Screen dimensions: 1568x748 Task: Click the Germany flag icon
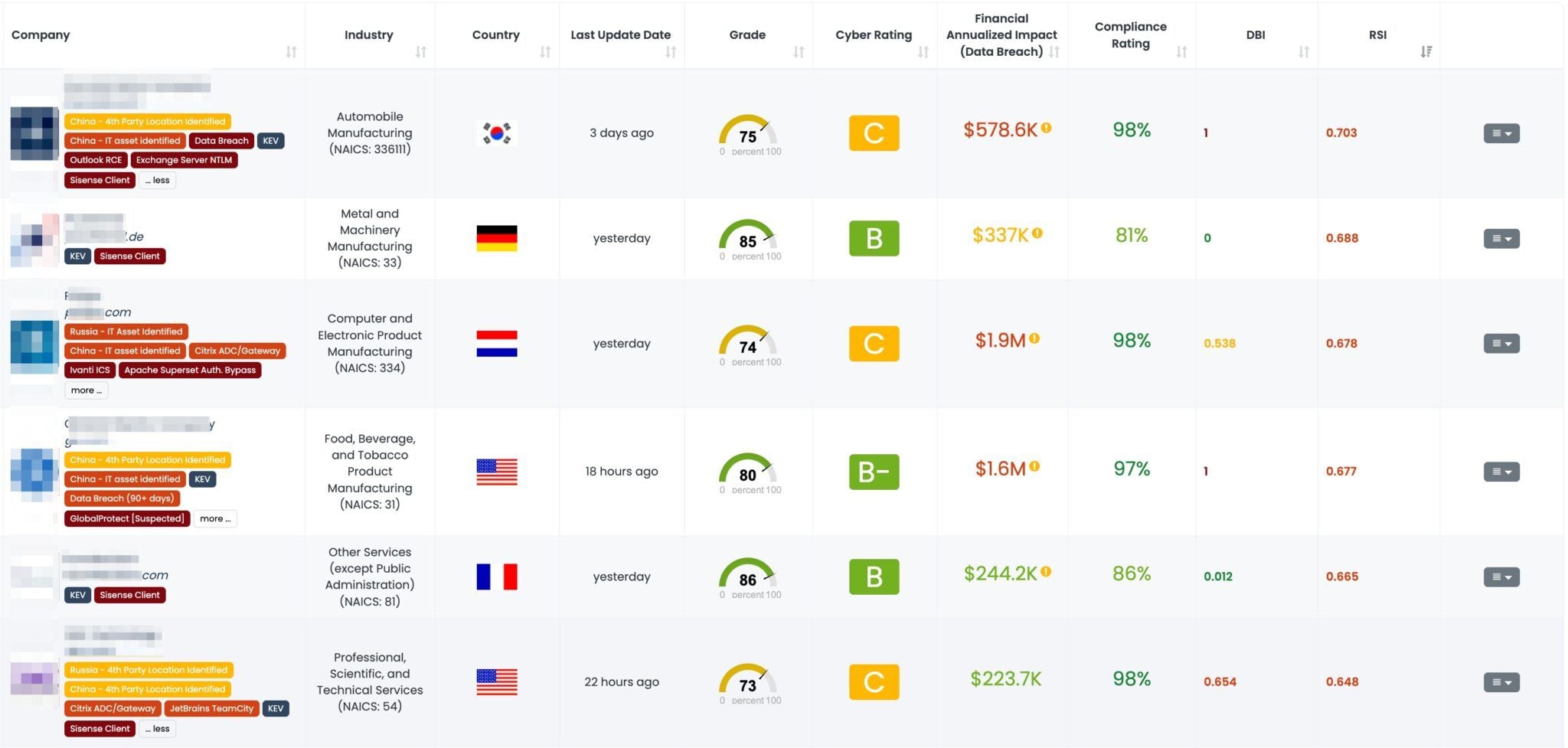[x=497, y=238]
